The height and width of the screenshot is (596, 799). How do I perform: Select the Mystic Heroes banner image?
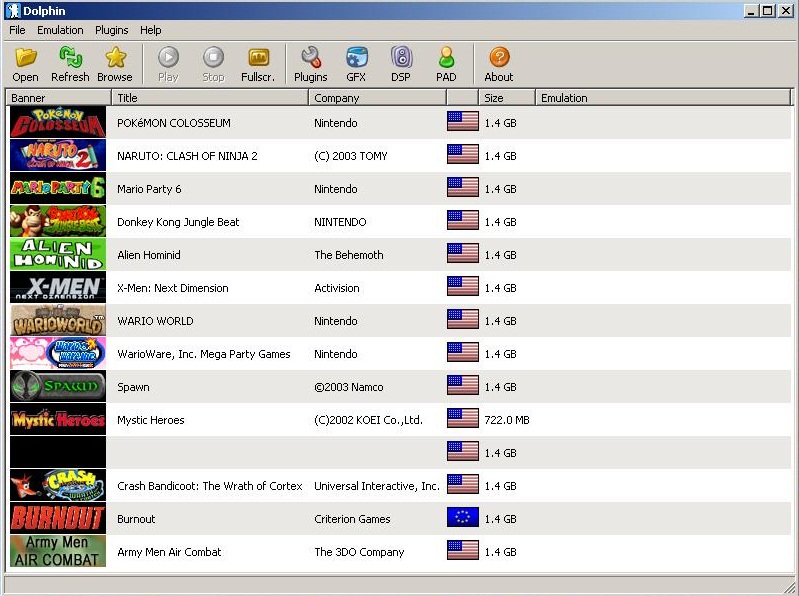pos(58,420)
